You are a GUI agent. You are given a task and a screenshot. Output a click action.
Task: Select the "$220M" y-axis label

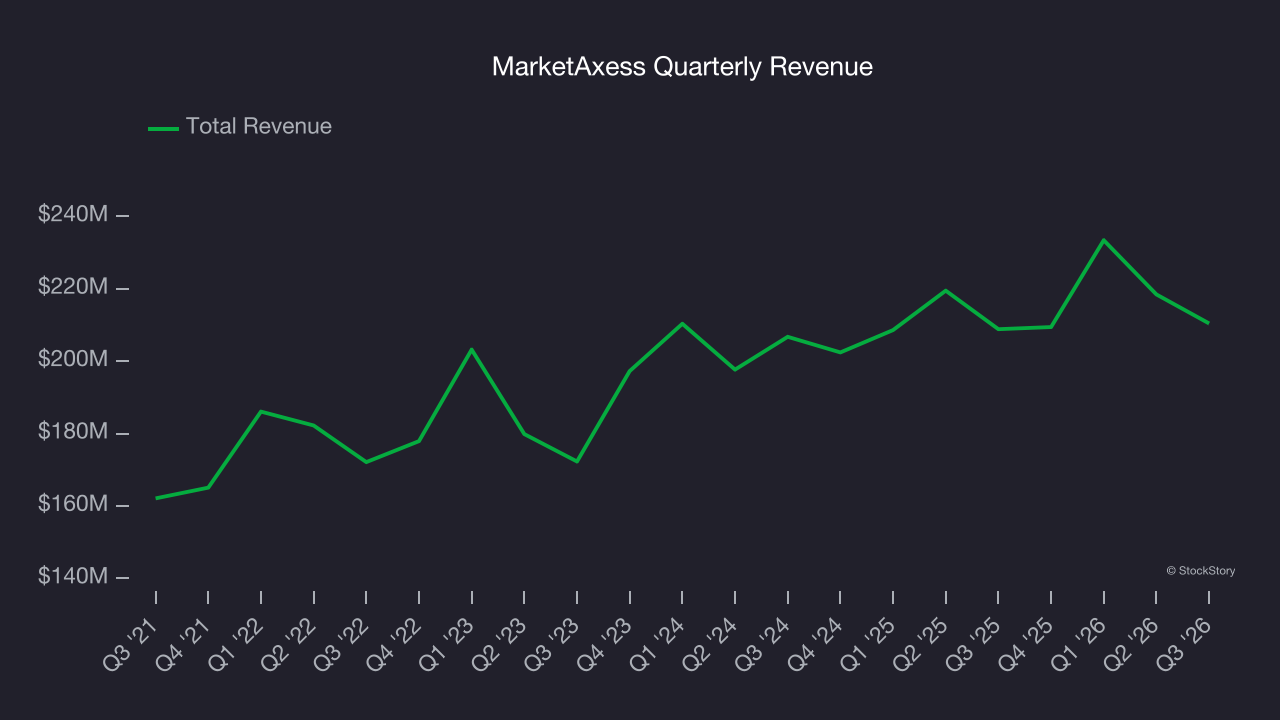73,288
